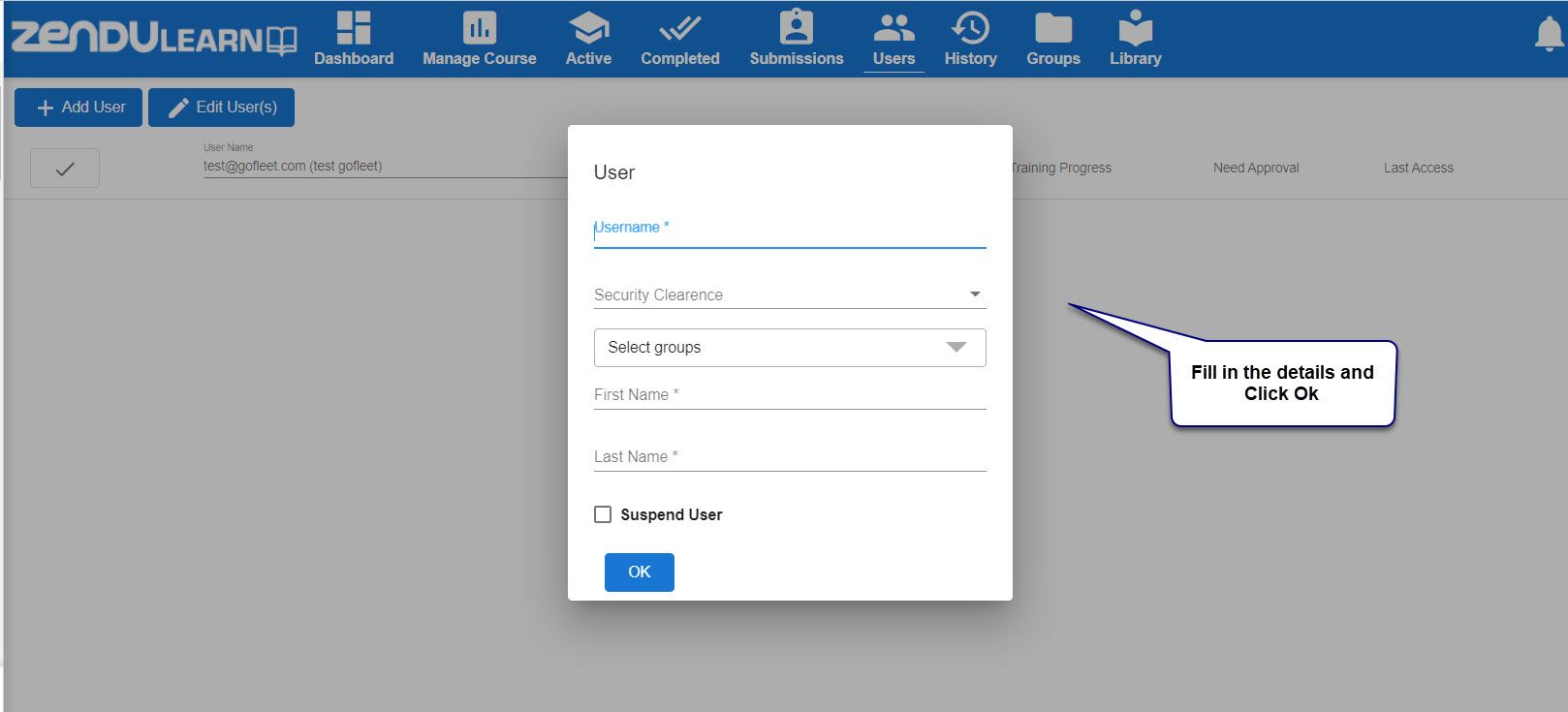Open the History clock icon
The height and width of the screenshot is (712, 1568).
click(970, 28)
